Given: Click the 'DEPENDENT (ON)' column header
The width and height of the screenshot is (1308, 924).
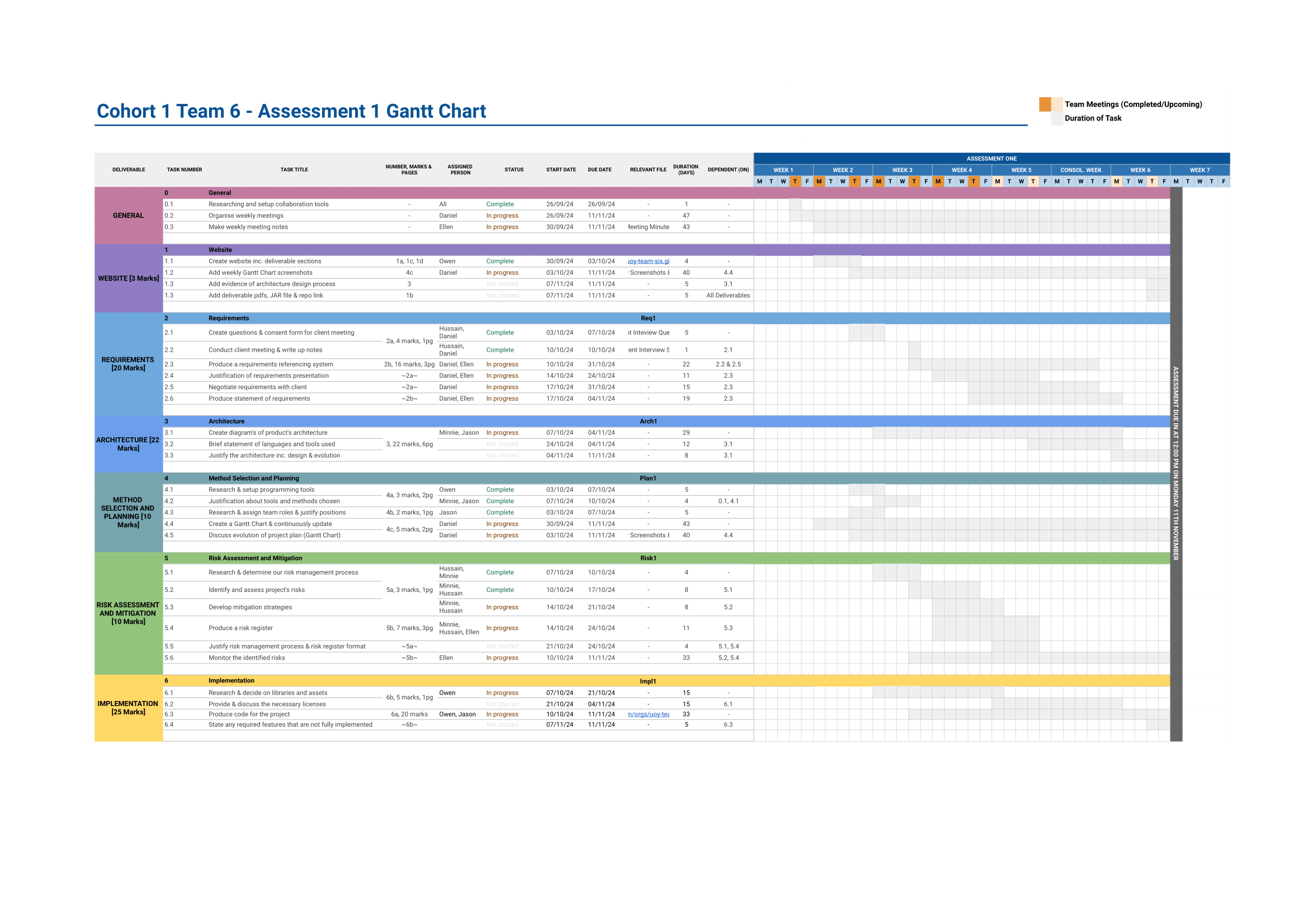Looking at the screenshot, I should (728, 170).
